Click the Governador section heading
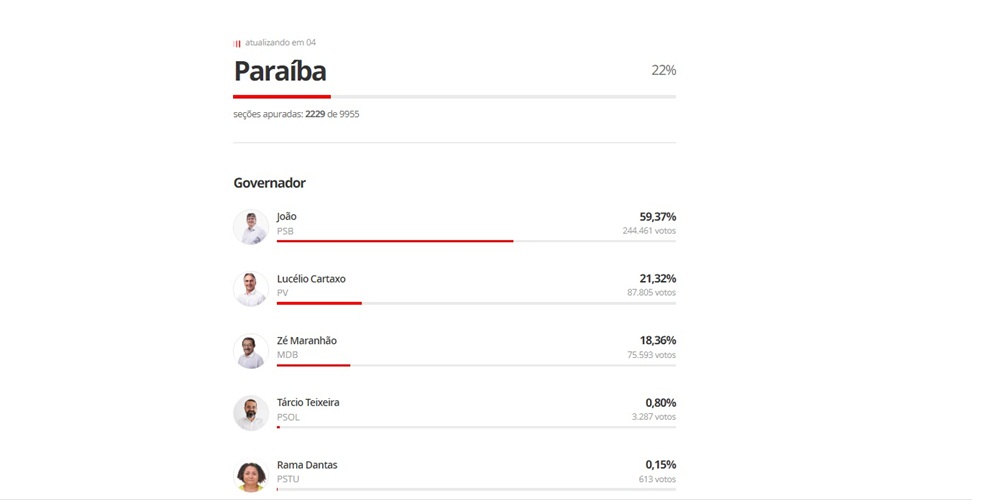Screen dimensions: 1000x500 (270, 183)
